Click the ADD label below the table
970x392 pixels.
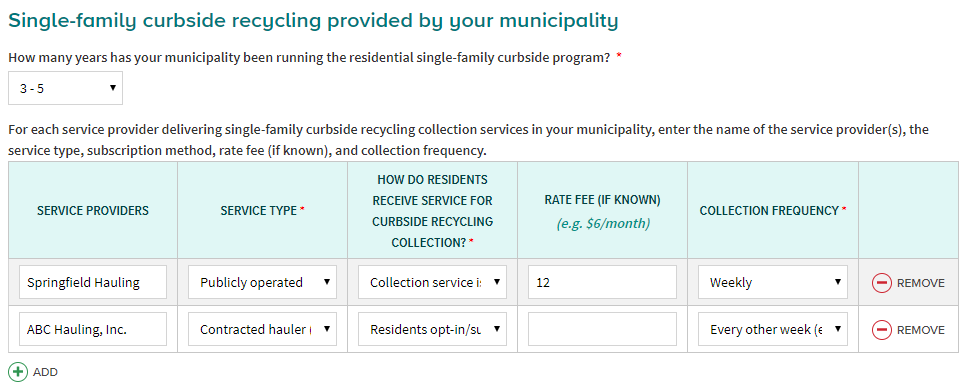pos(45,372)
